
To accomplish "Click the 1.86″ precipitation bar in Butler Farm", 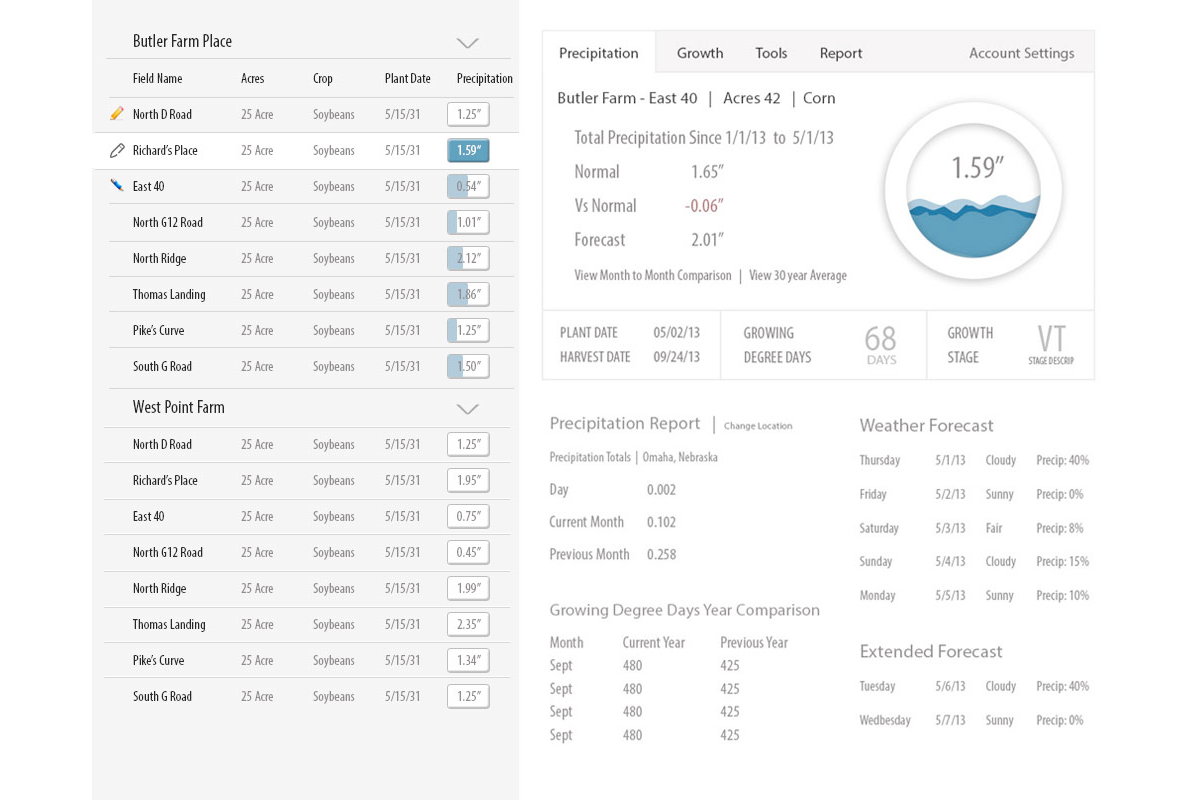I will 468,294.
